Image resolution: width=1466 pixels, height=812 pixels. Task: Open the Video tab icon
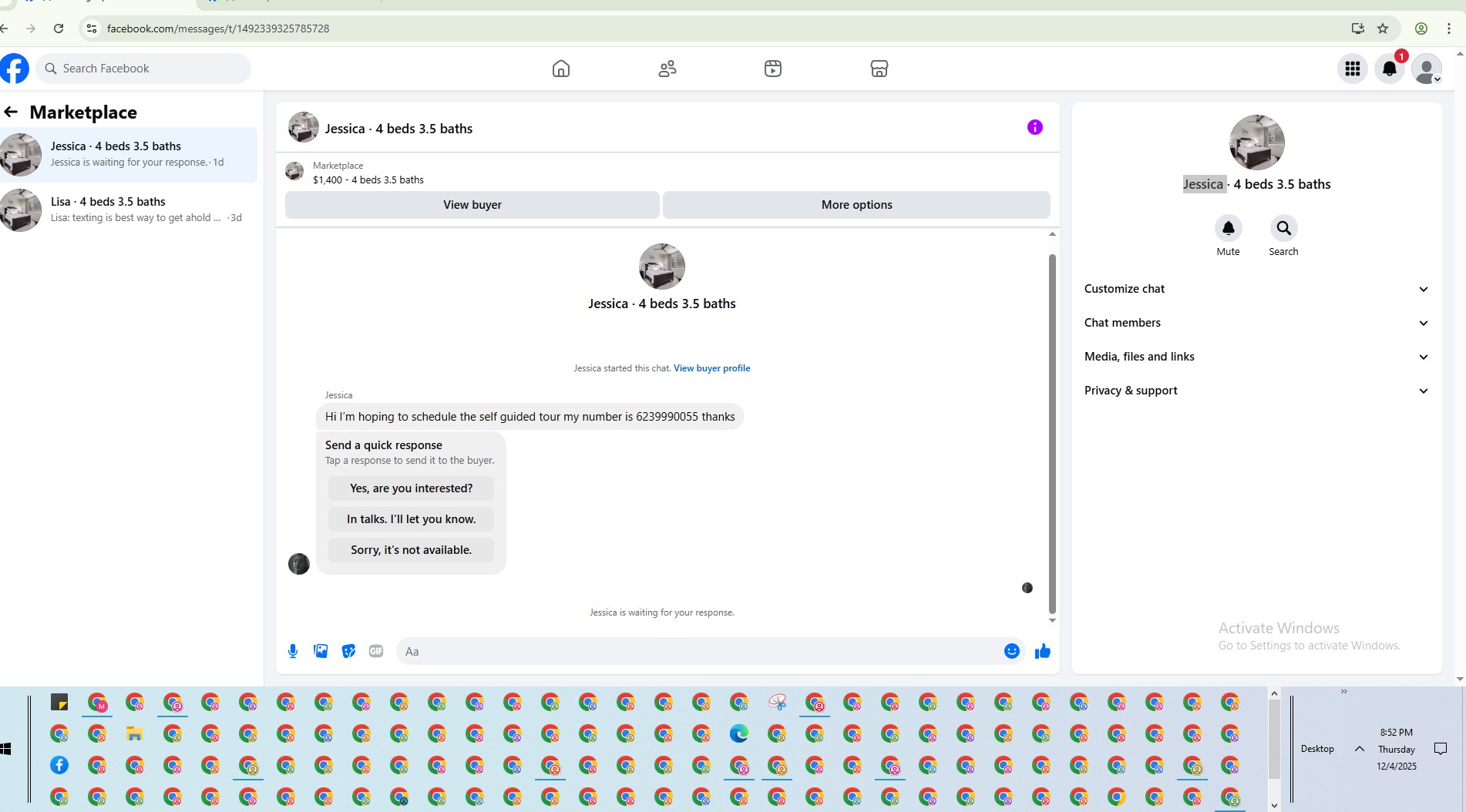coord(773,69)
